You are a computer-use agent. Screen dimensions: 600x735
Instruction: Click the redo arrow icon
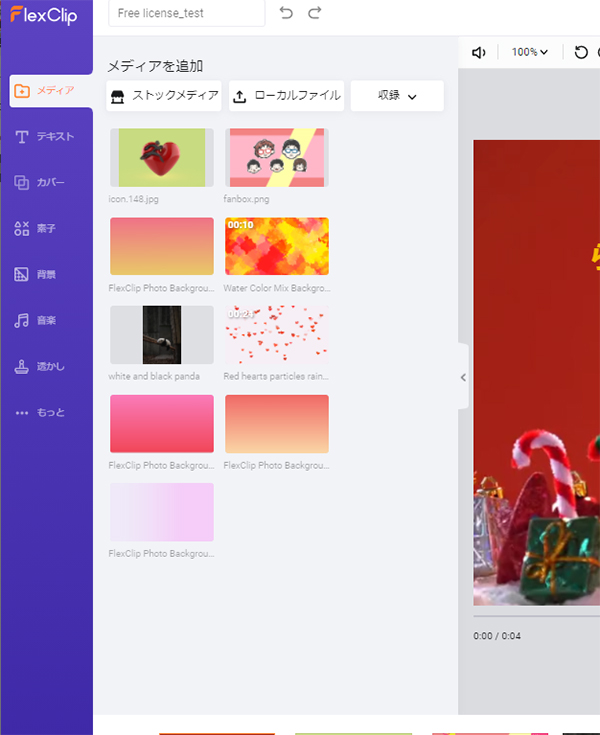315,13
